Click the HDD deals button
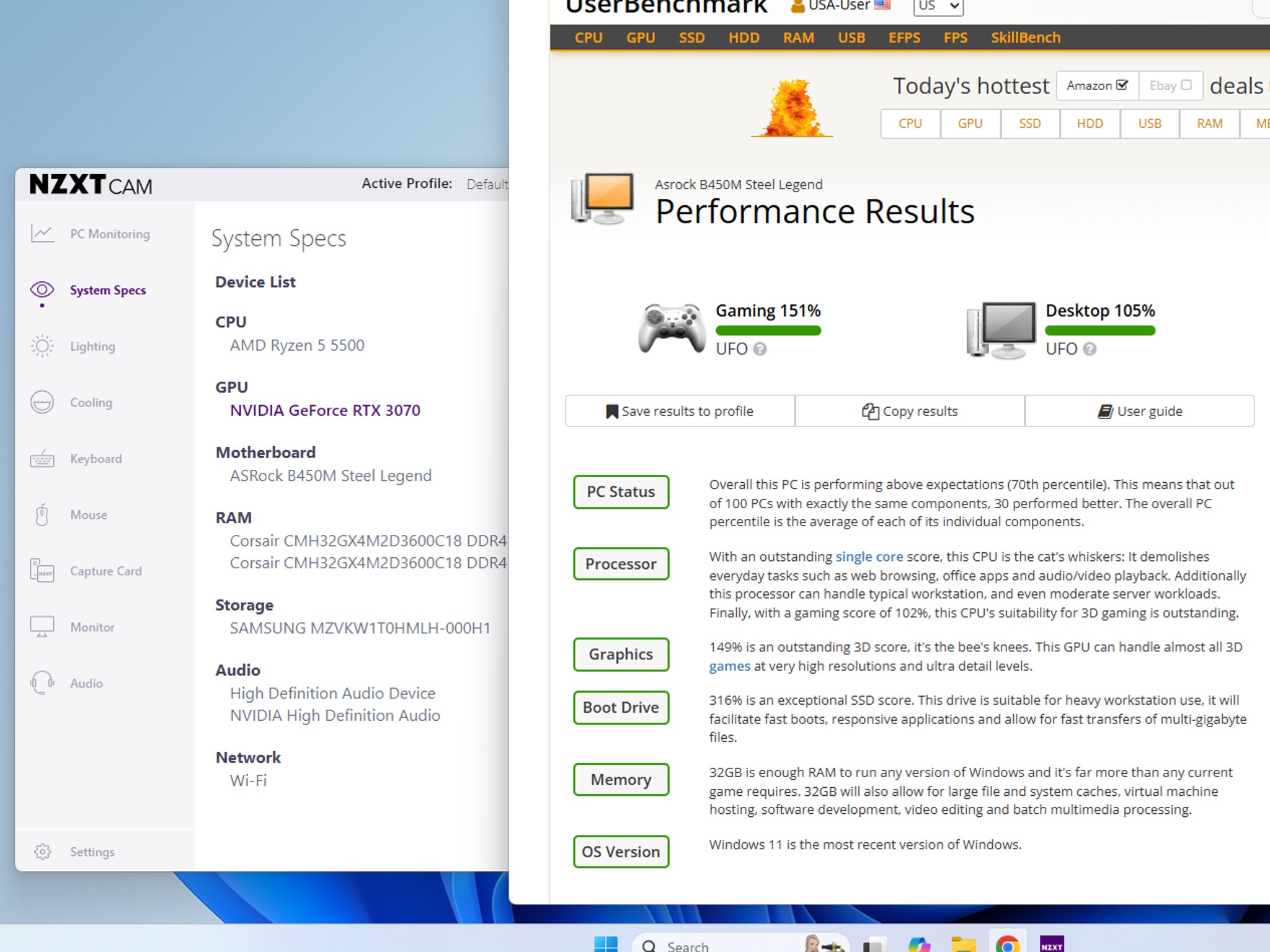Image resolution: width=1270 pixels, height=952 pixels. click(1090, 123)
